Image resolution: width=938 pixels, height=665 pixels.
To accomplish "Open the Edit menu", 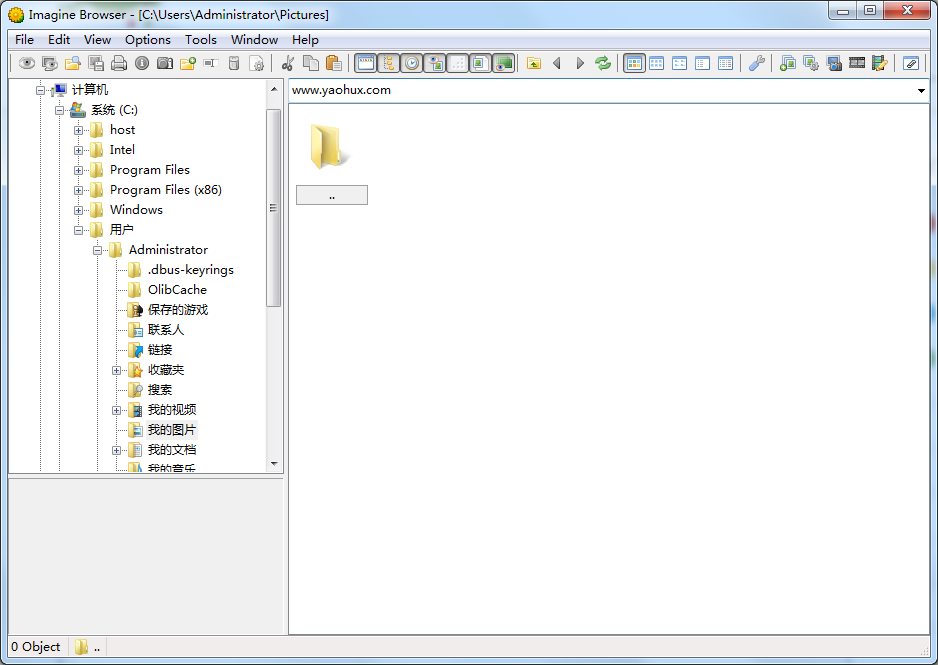I will (59, 40).
